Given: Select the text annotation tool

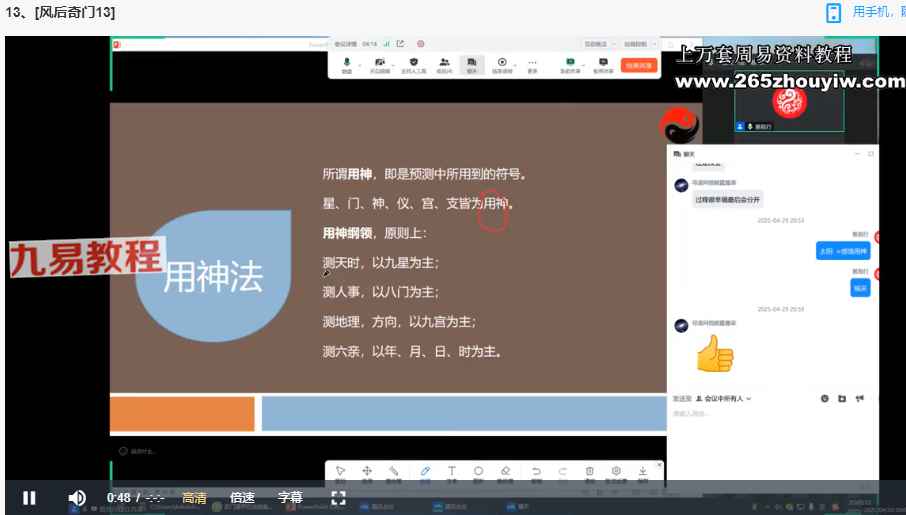Looking at the screenshot, I should click(451, 472).
